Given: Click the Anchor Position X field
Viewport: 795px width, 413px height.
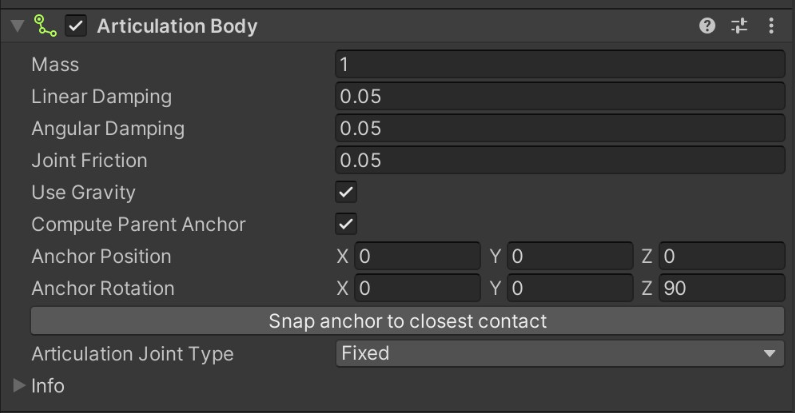Looking at the screenshot, I should (x=417, y=256).
